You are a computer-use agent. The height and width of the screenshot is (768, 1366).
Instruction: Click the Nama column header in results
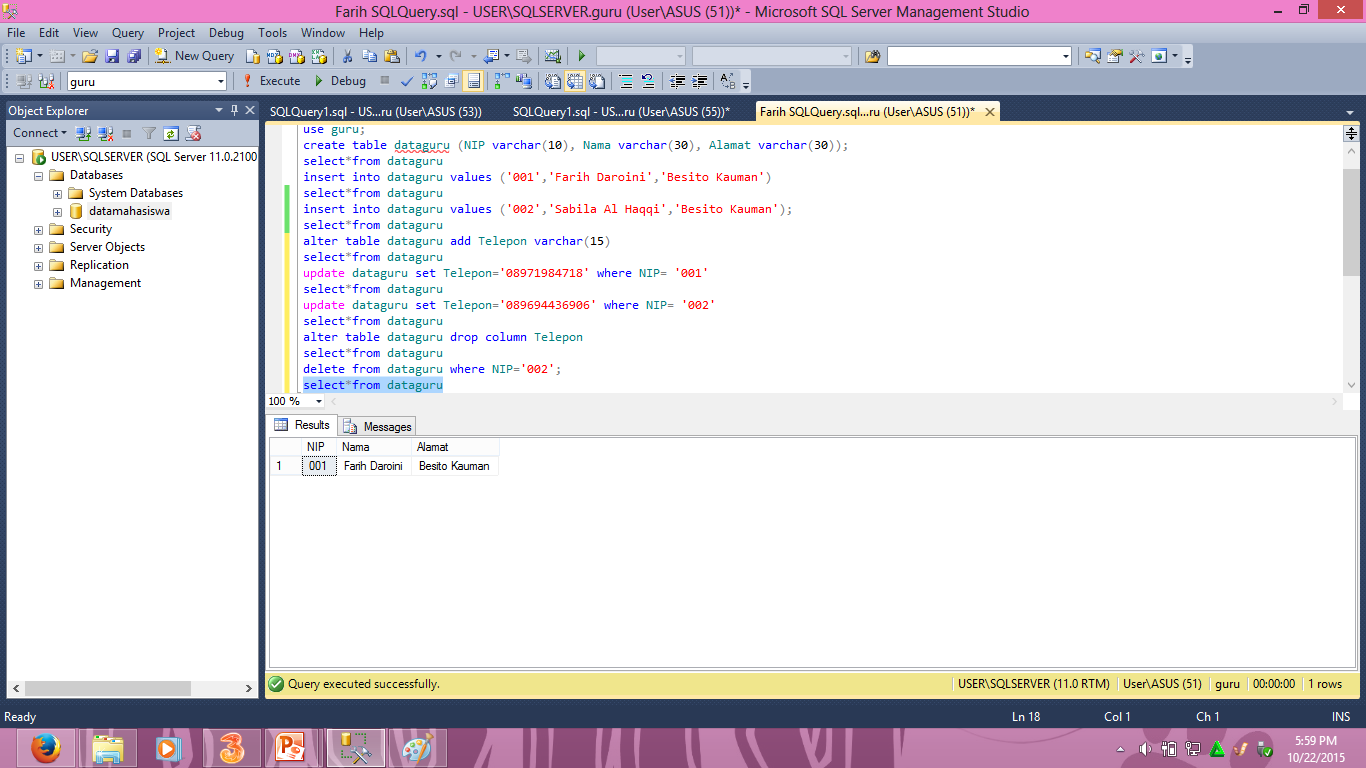coord(374,447)
